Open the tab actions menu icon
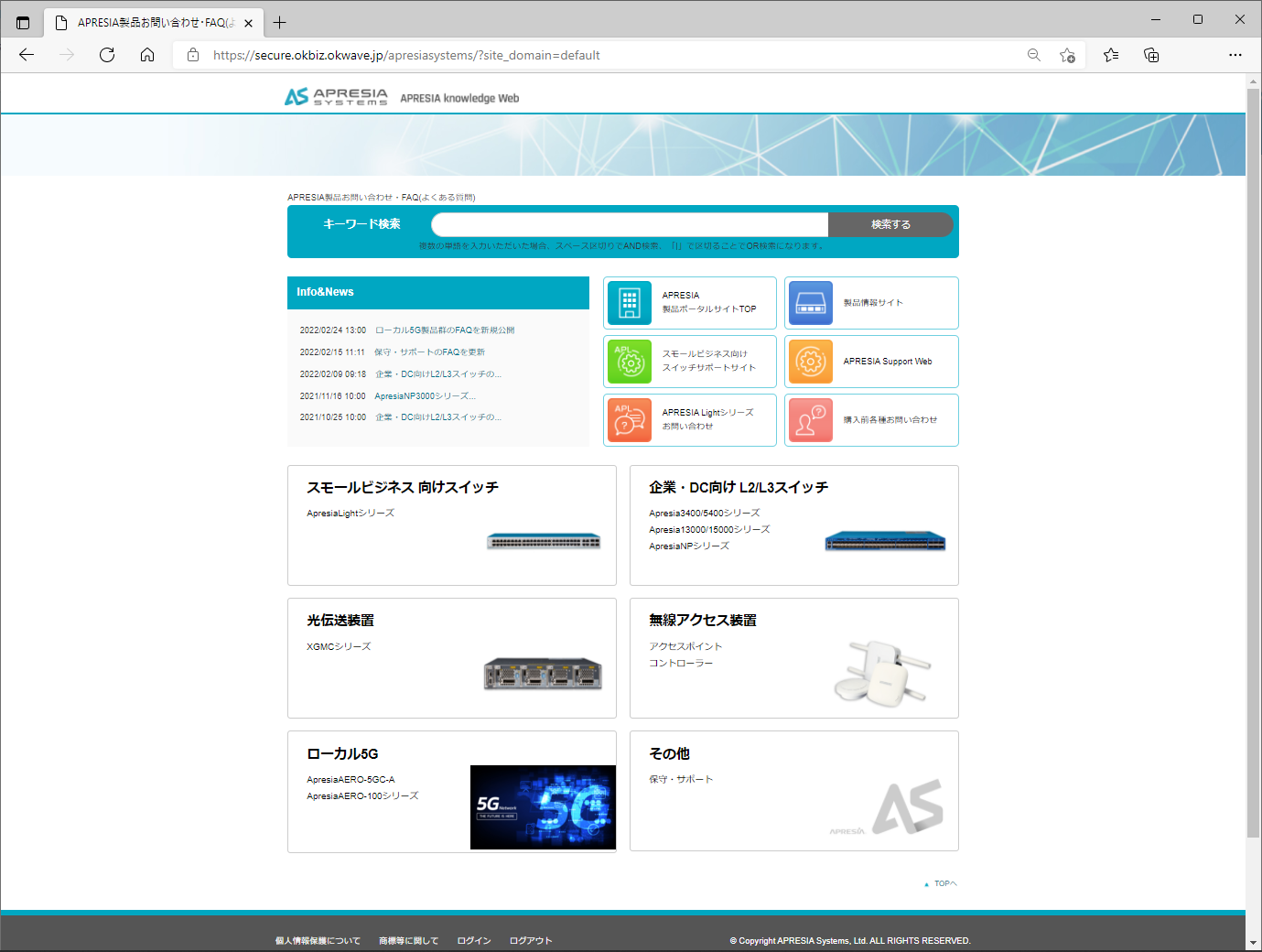 pos(23,23)
